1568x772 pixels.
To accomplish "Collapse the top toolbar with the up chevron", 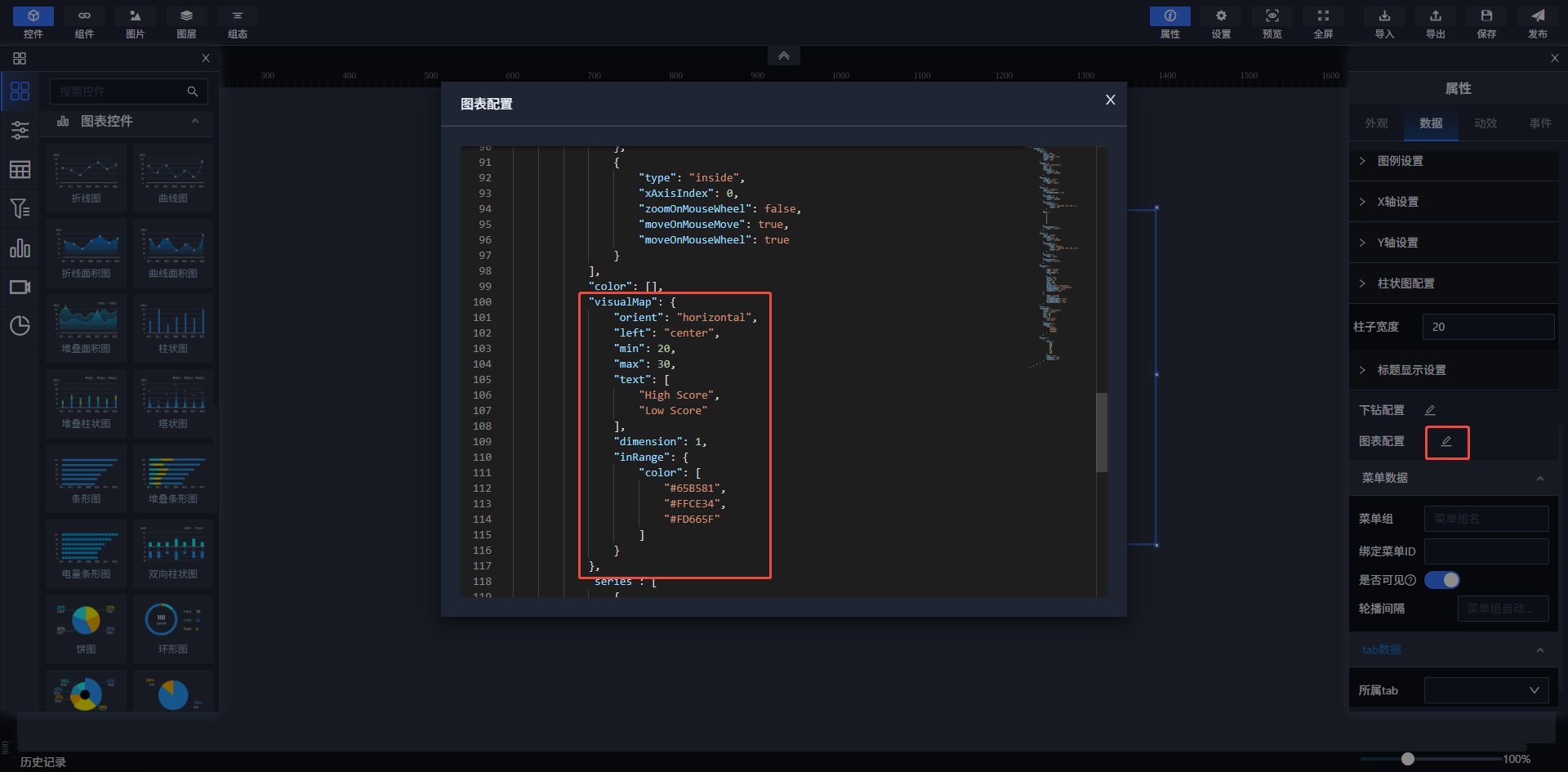I will tap(783, 56).
